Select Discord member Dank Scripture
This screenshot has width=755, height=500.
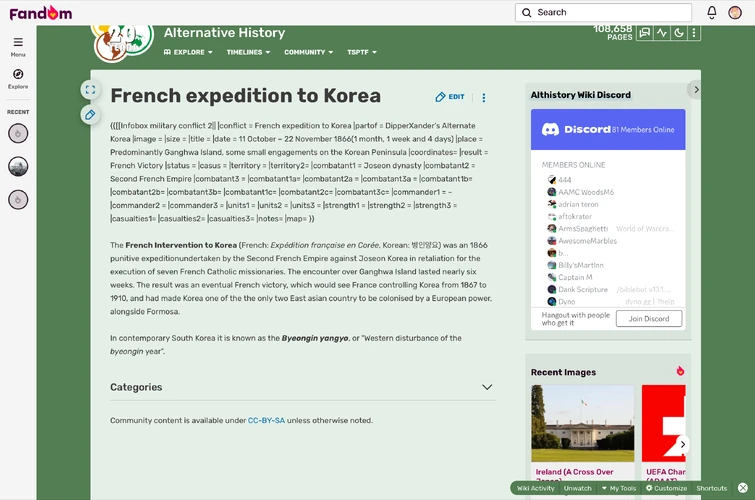(578, 289)
